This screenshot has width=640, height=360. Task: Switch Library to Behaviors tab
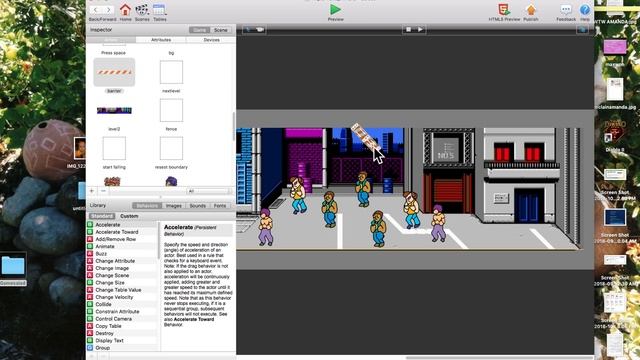click(x=147, y=206)
